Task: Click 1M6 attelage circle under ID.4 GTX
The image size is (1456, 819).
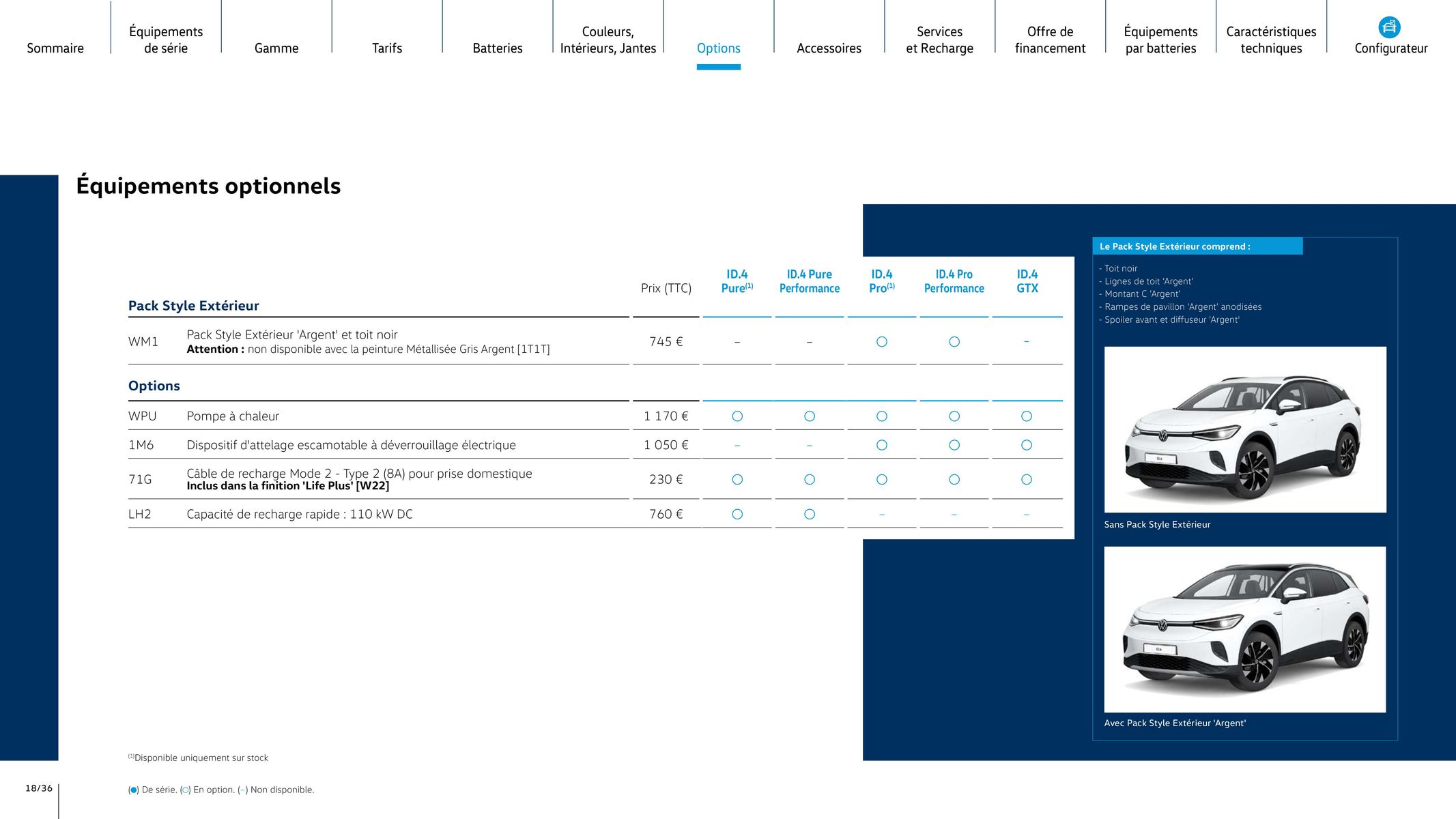Action: [1027, 445]
